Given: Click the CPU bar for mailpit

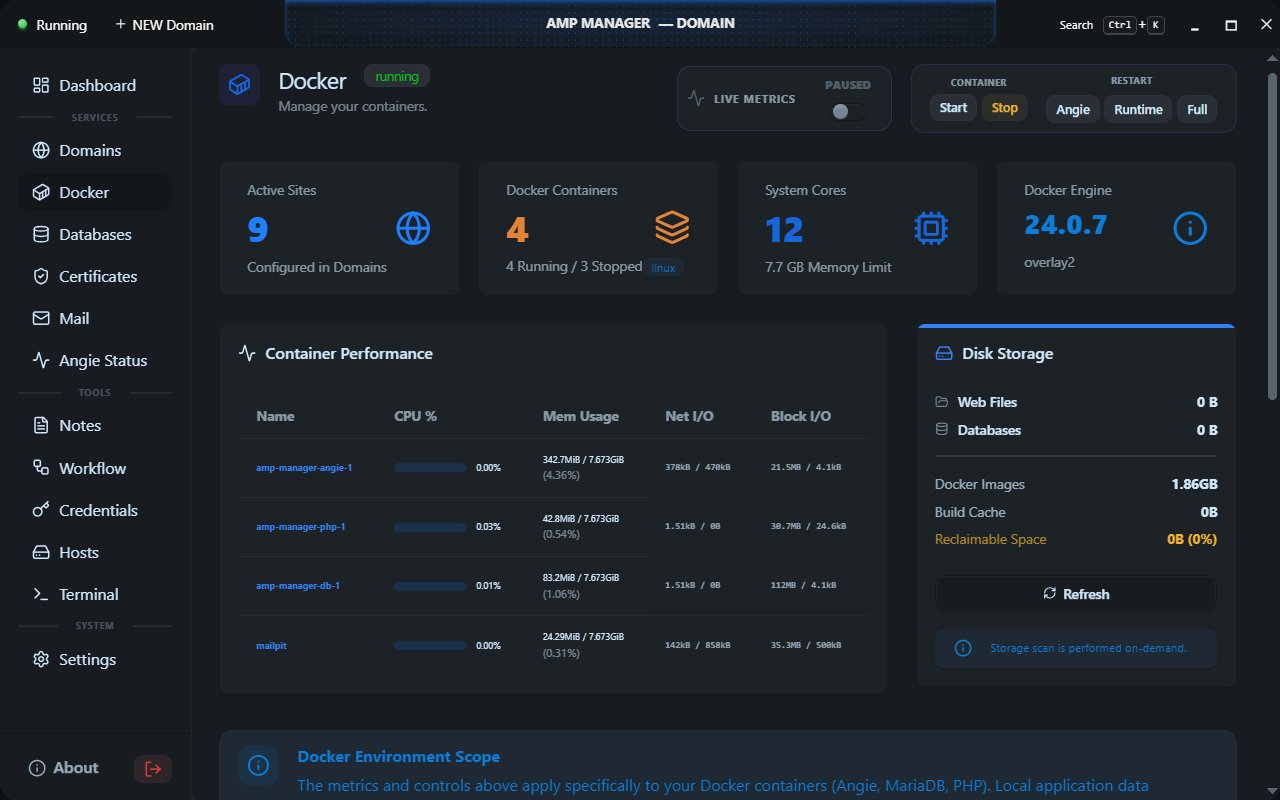Looking at the screenshot, I should pyautogui.click(x=431, y=645).
